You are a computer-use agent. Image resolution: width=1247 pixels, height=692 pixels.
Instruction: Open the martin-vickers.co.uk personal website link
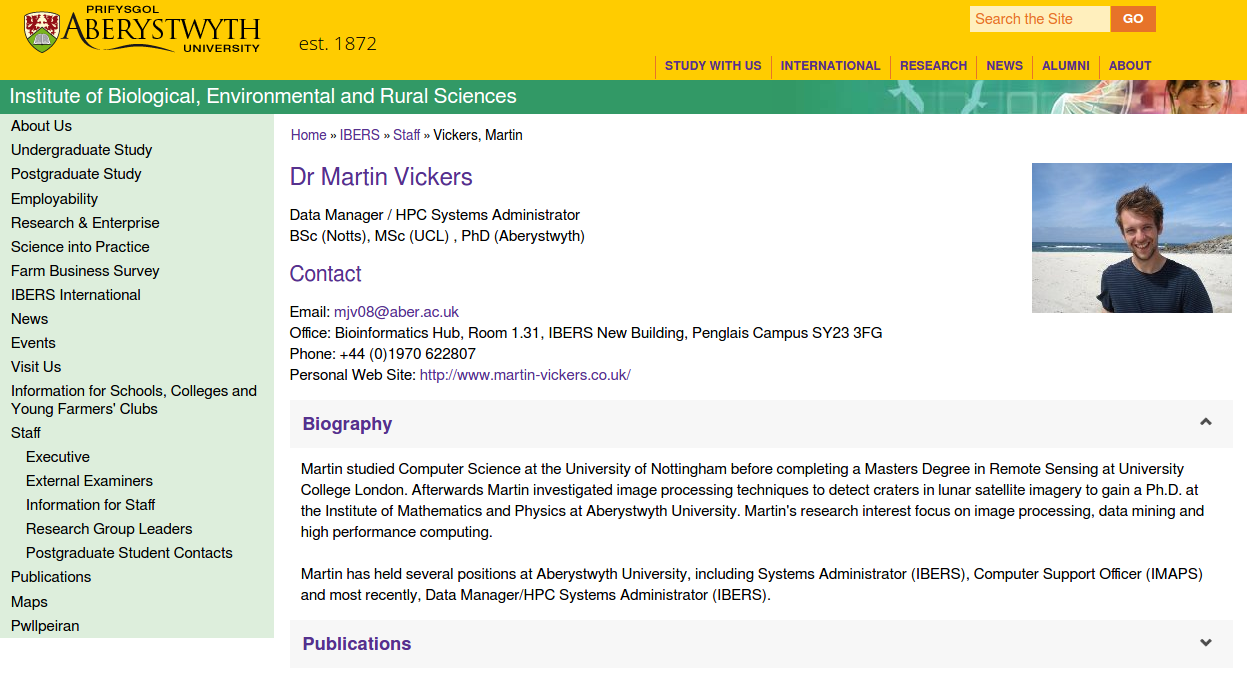[x=525, y=375]
